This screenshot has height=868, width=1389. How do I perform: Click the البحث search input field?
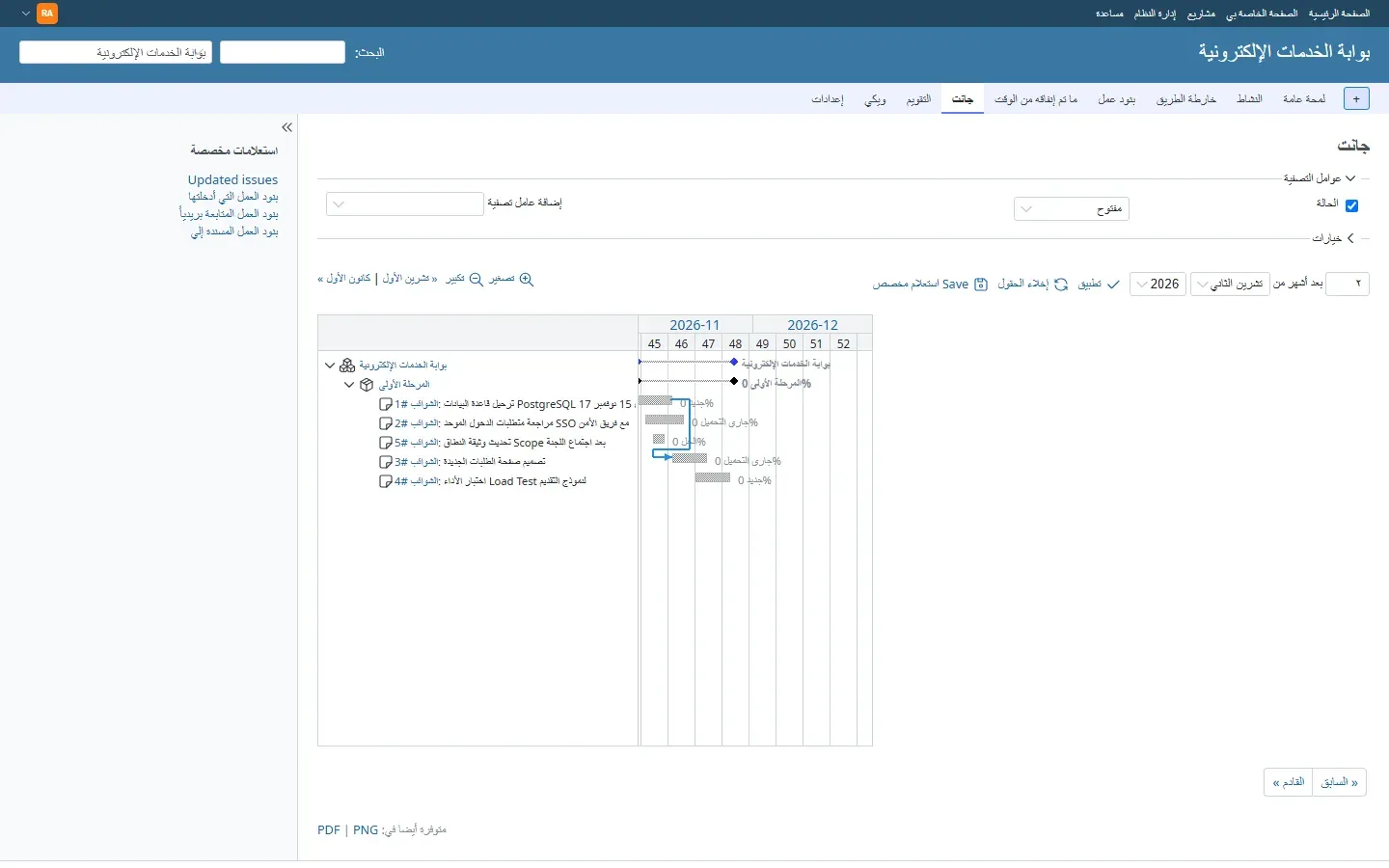[283, 52]
